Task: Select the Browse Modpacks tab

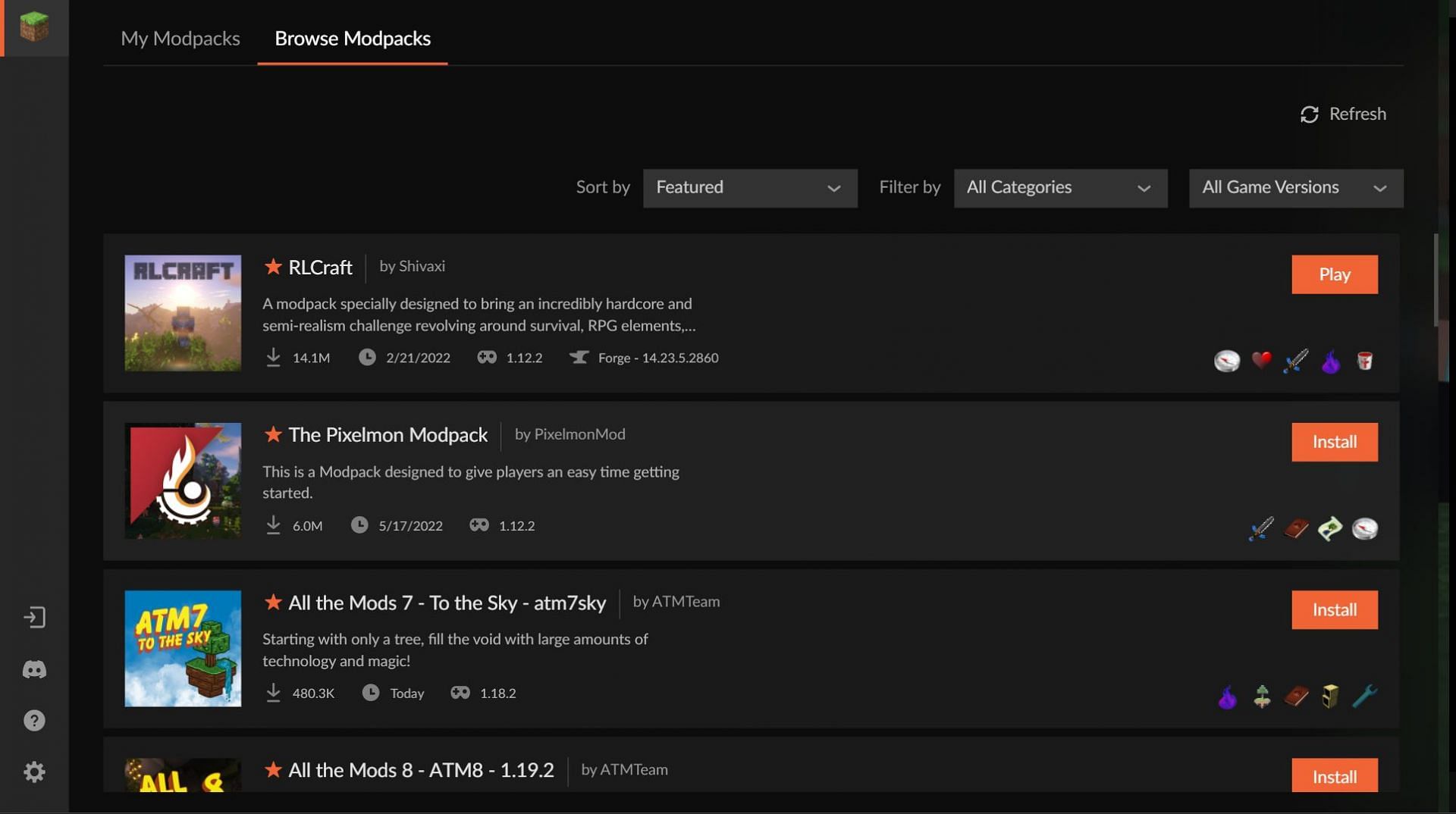Action: click(x=353, y=39)
